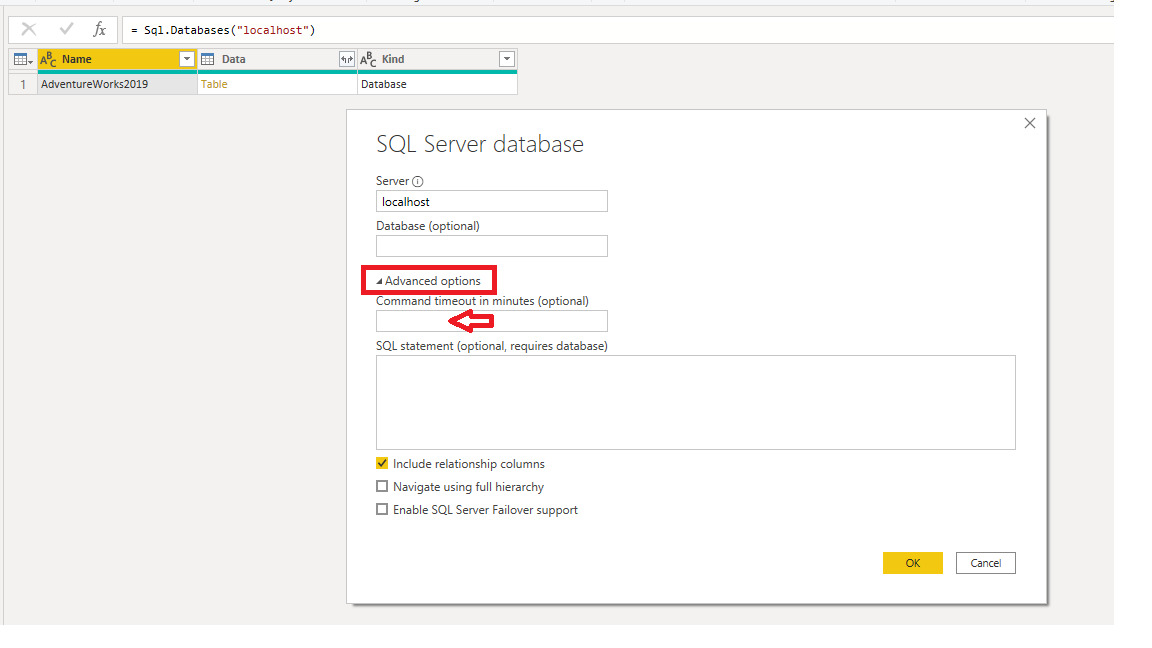This screenshot has height=648, width=1152.
Task: Select the Database cell in Kind column
Action: point(437,84)
